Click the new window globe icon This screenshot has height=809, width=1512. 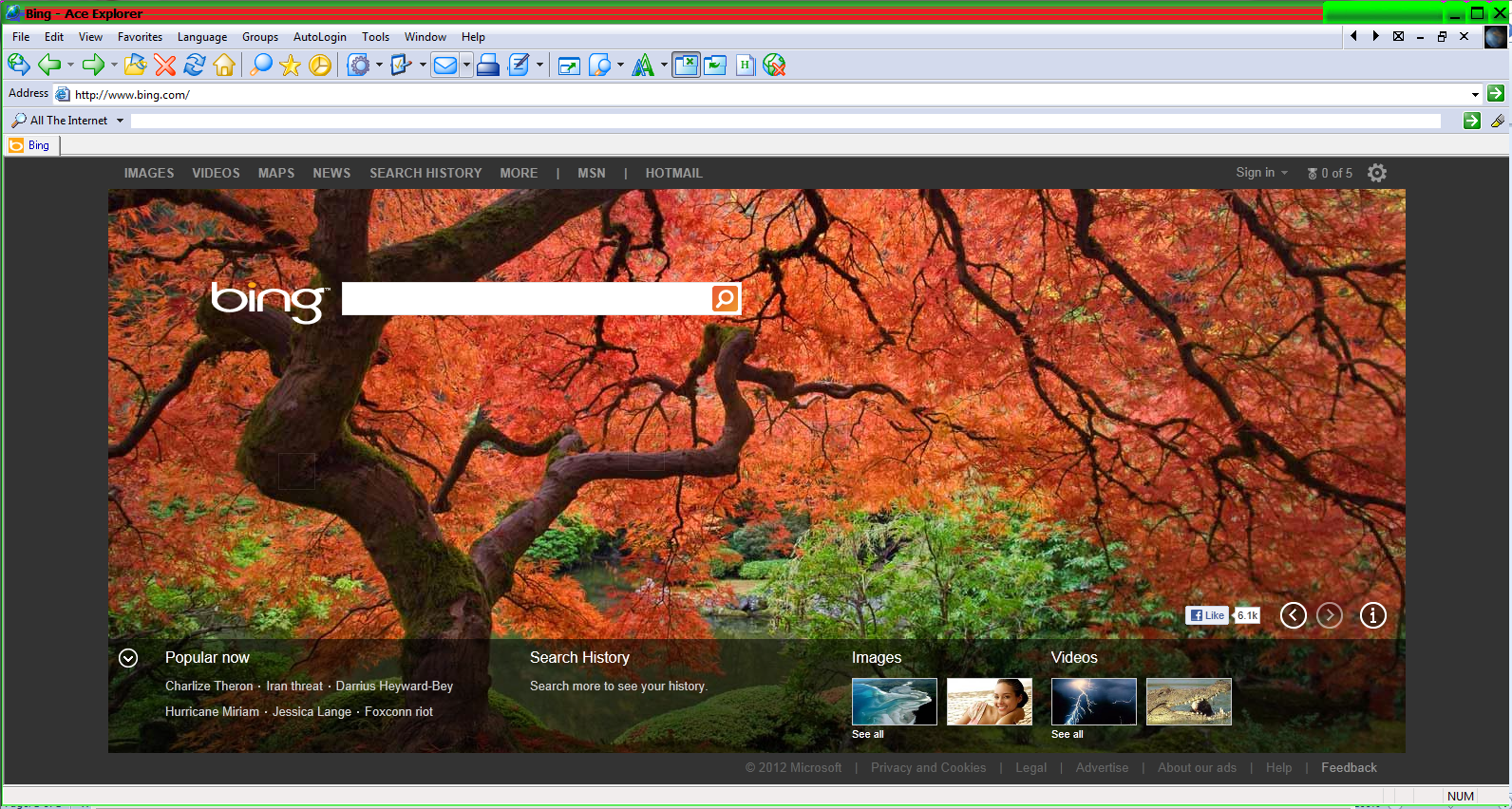coord(19,65)
